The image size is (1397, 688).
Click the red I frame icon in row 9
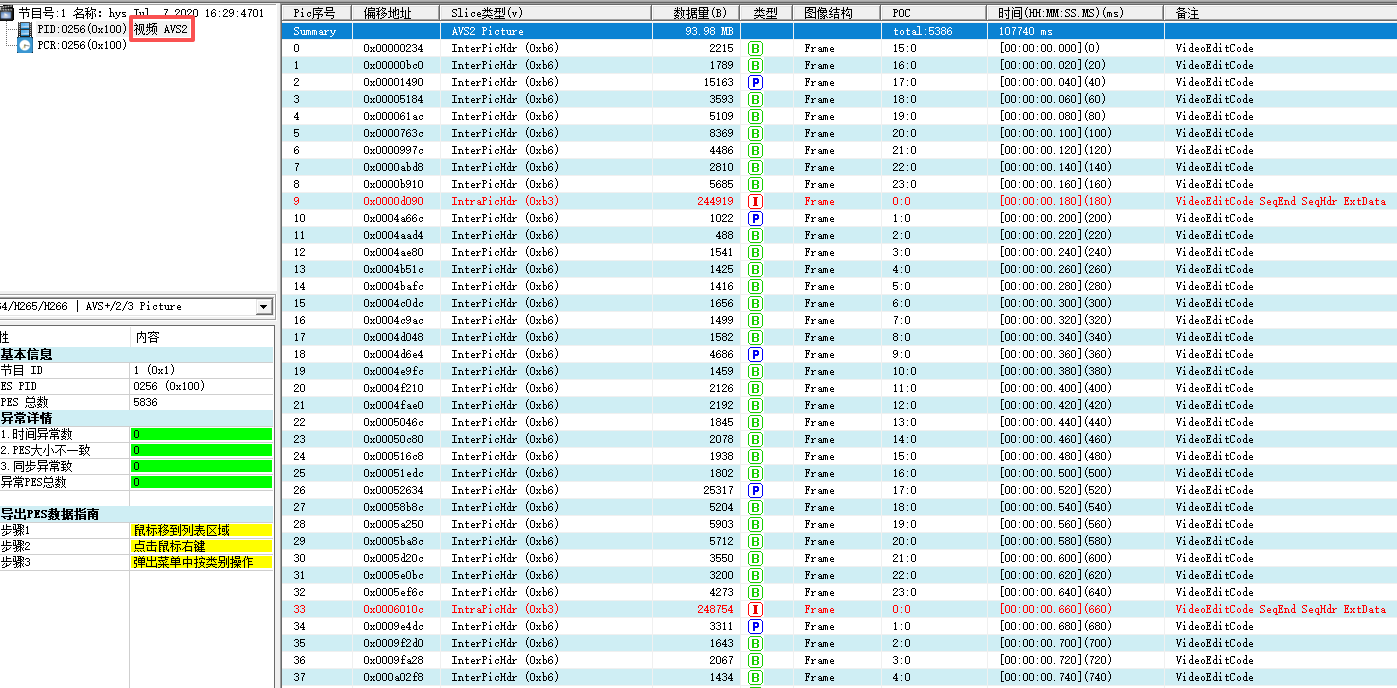(756, 201)
